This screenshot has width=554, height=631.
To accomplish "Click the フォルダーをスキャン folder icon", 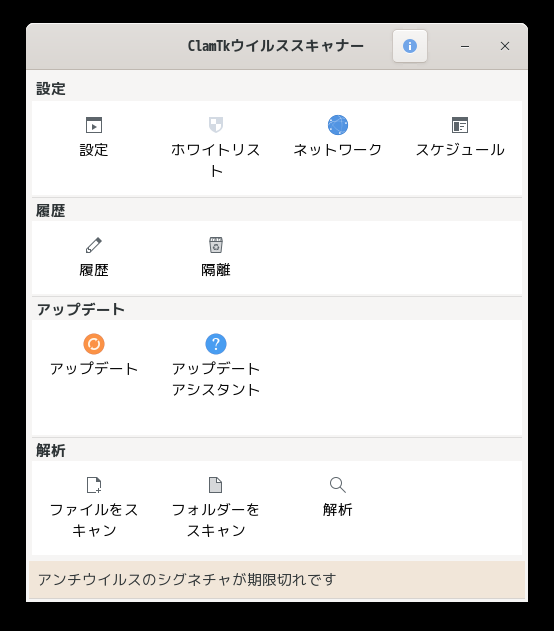I will click(x=216, y=485).
